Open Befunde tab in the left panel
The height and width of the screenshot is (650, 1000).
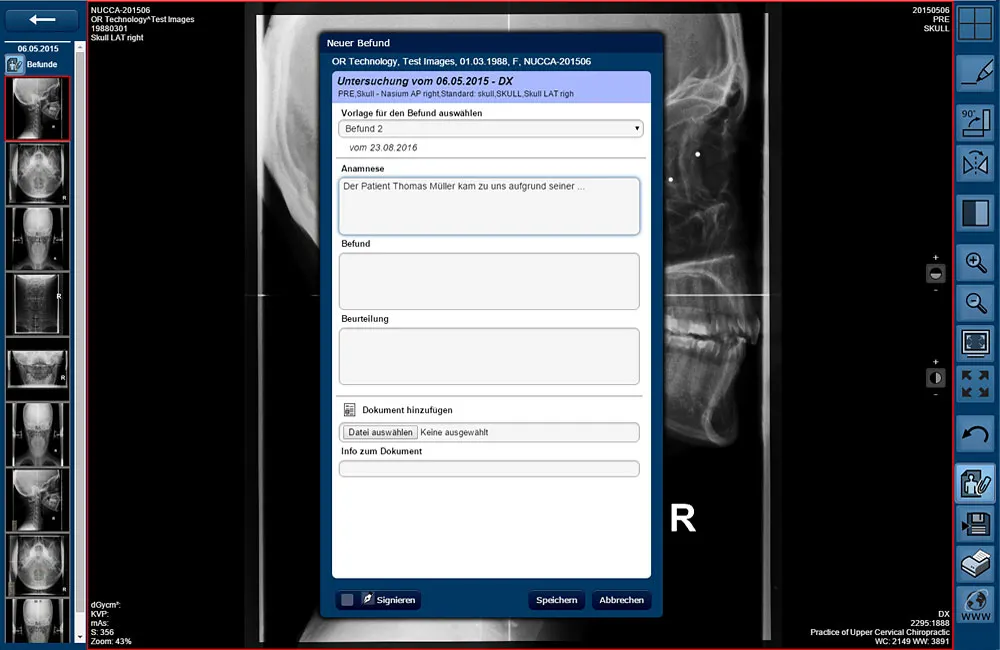coord(34,64)
